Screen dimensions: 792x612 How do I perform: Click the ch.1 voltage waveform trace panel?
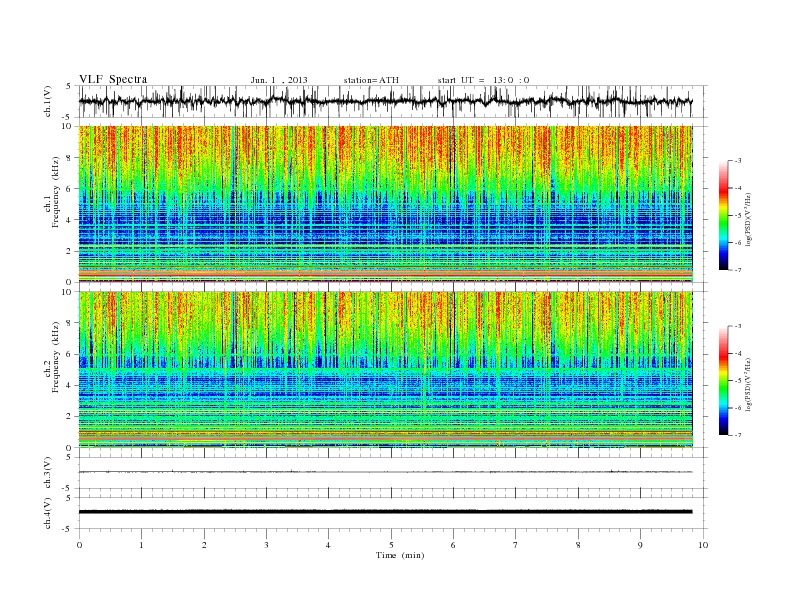click(x=393, y=101)
